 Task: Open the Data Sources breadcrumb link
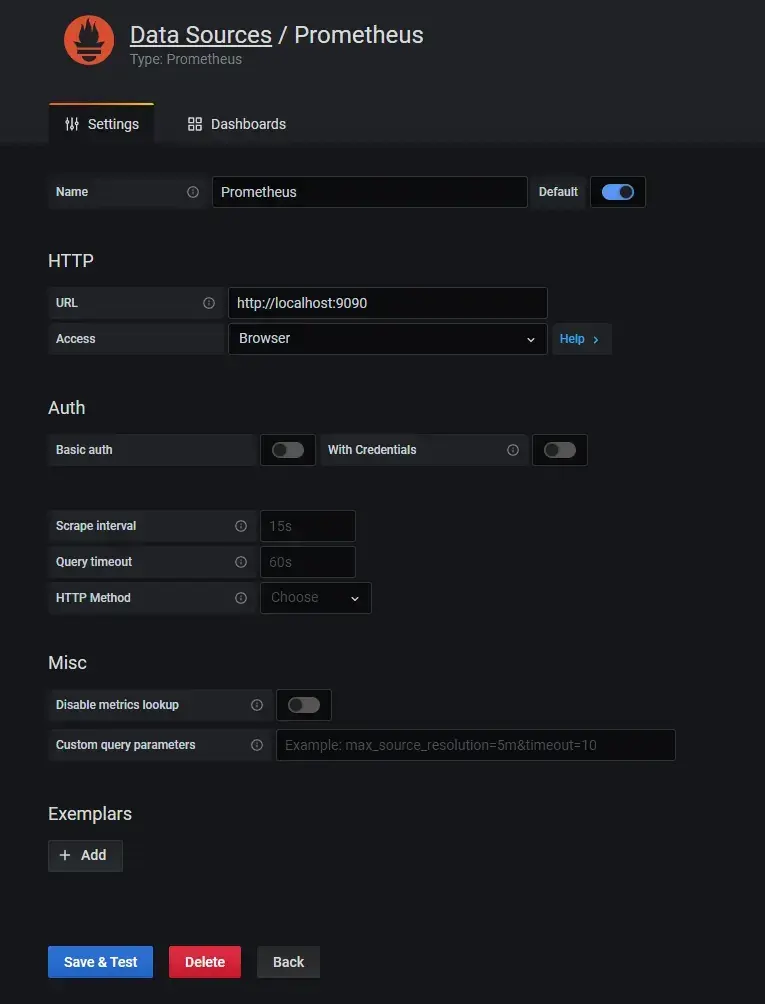tap(201, 35)
